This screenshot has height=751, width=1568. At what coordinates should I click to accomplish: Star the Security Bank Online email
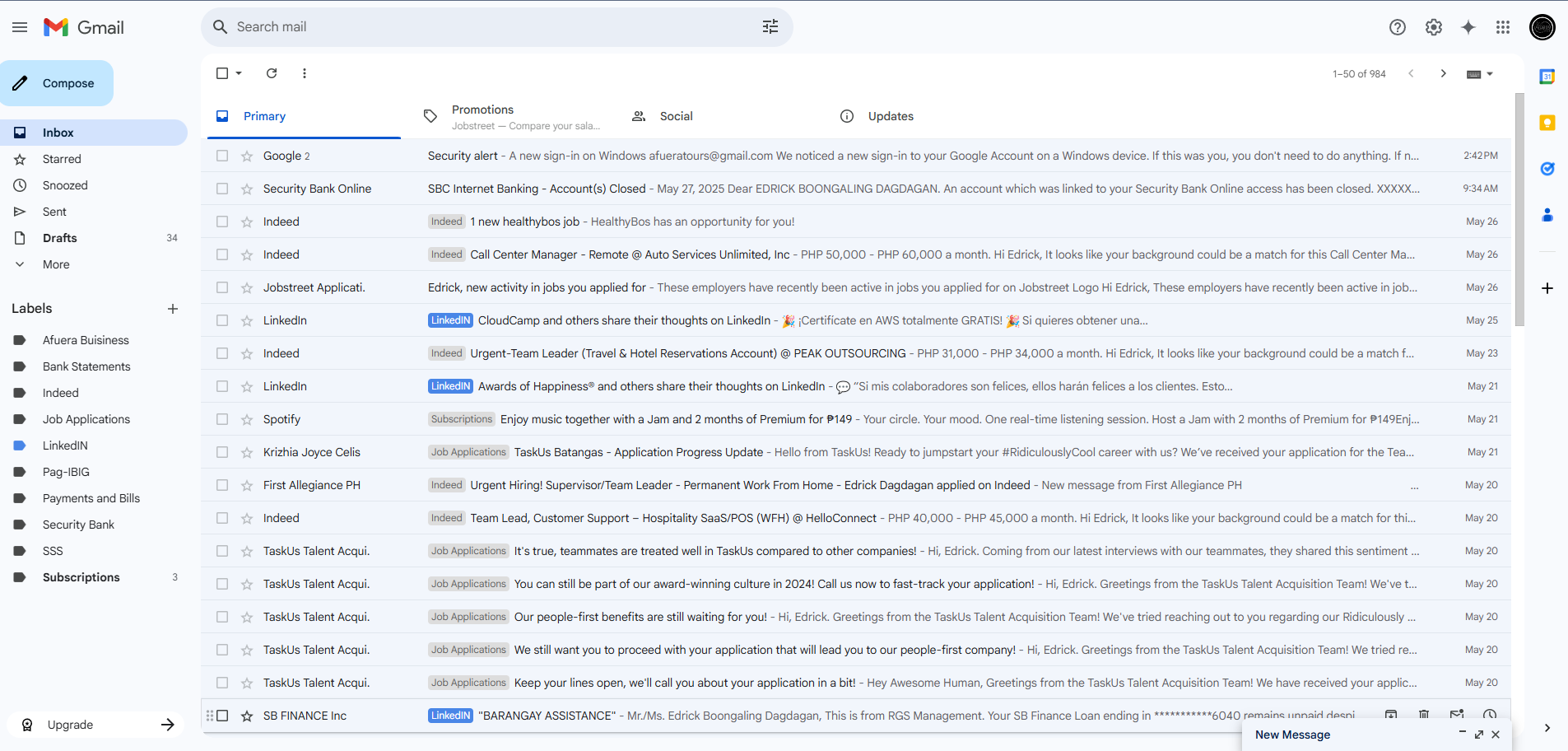coord(247,189)
